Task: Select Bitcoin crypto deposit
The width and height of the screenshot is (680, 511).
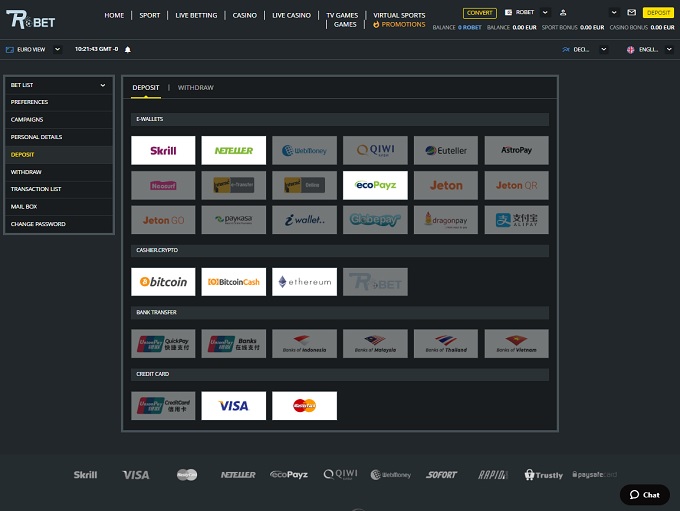Action: (163, 282)
